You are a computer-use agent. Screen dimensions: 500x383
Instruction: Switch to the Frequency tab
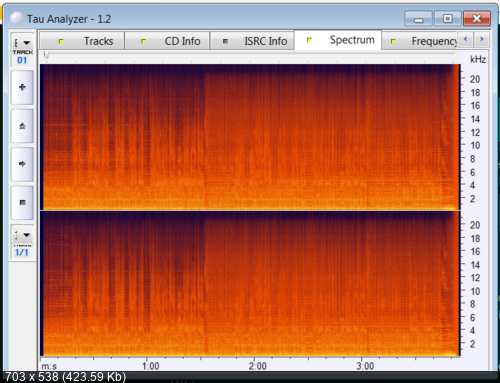pos(420,41)
